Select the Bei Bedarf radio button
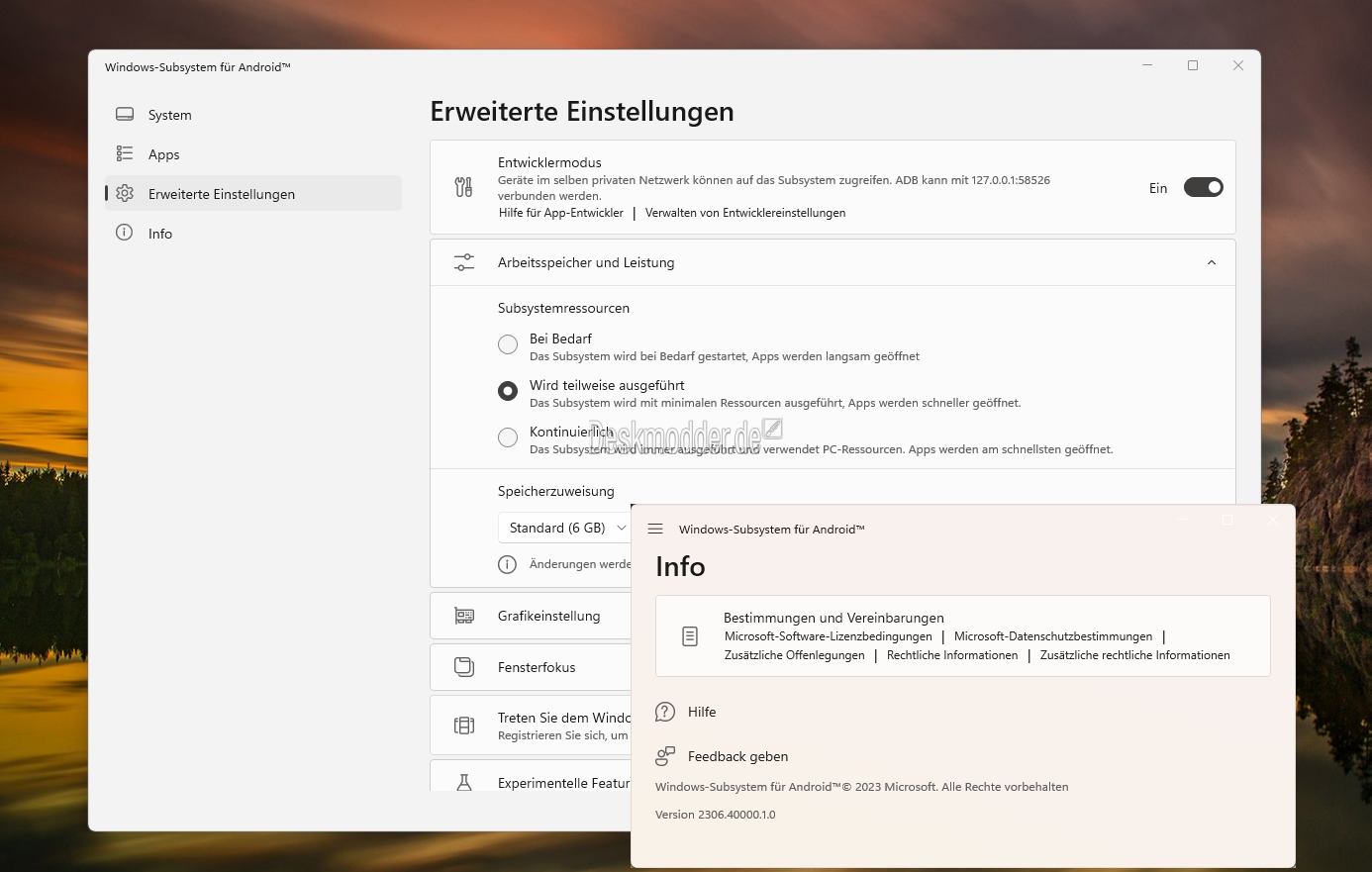This screenshot has width=1372, height=872. click(508, 344)
